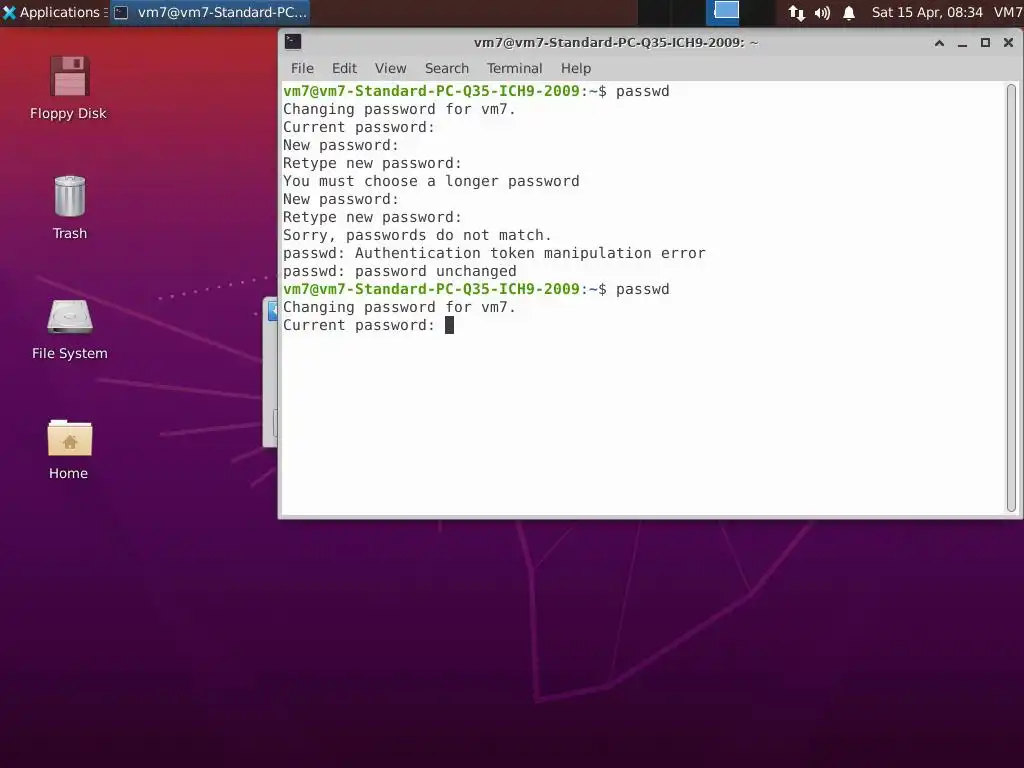Open the Applications menu in the top panel
Screen dimensions: 1024x768
click(52, 12)
